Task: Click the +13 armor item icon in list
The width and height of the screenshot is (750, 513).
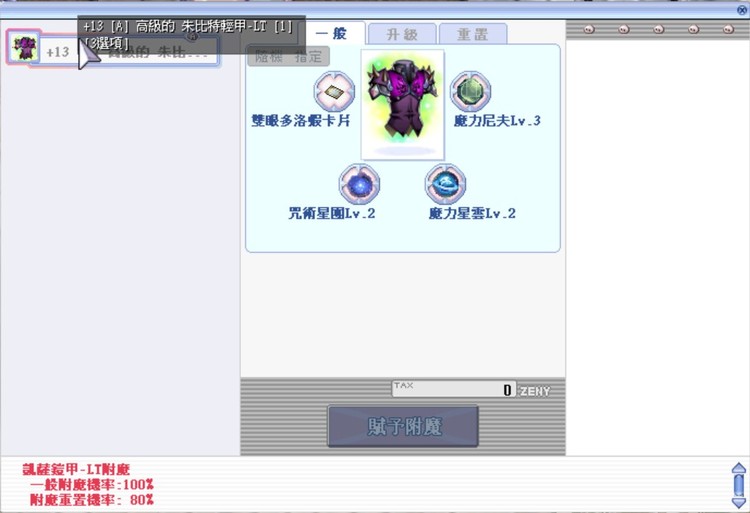Action: click(x=23, y=47)
